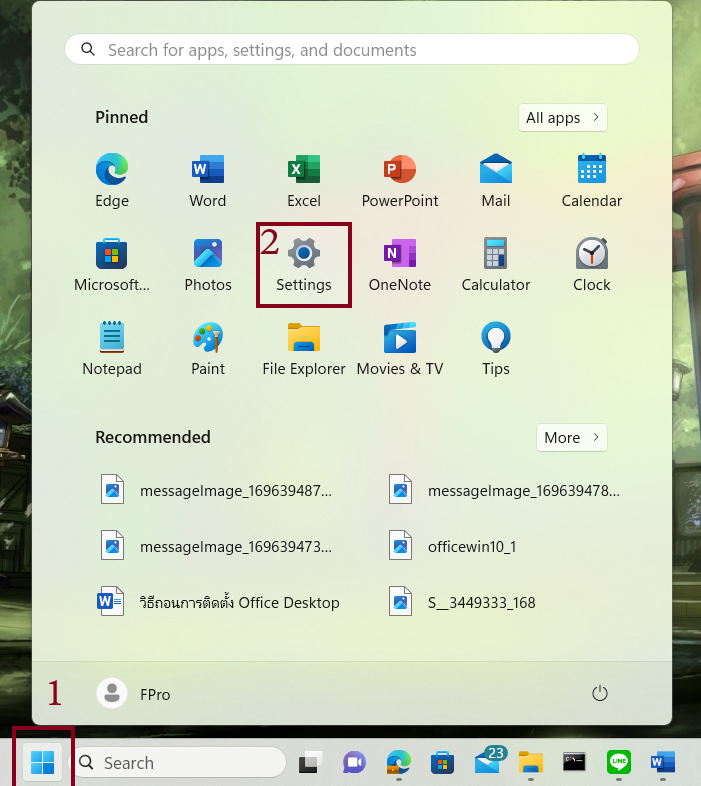The width and height of the screenshot is (701, 786).
Task: Open OneNote from pinned apps
Action: pos(400,265)
